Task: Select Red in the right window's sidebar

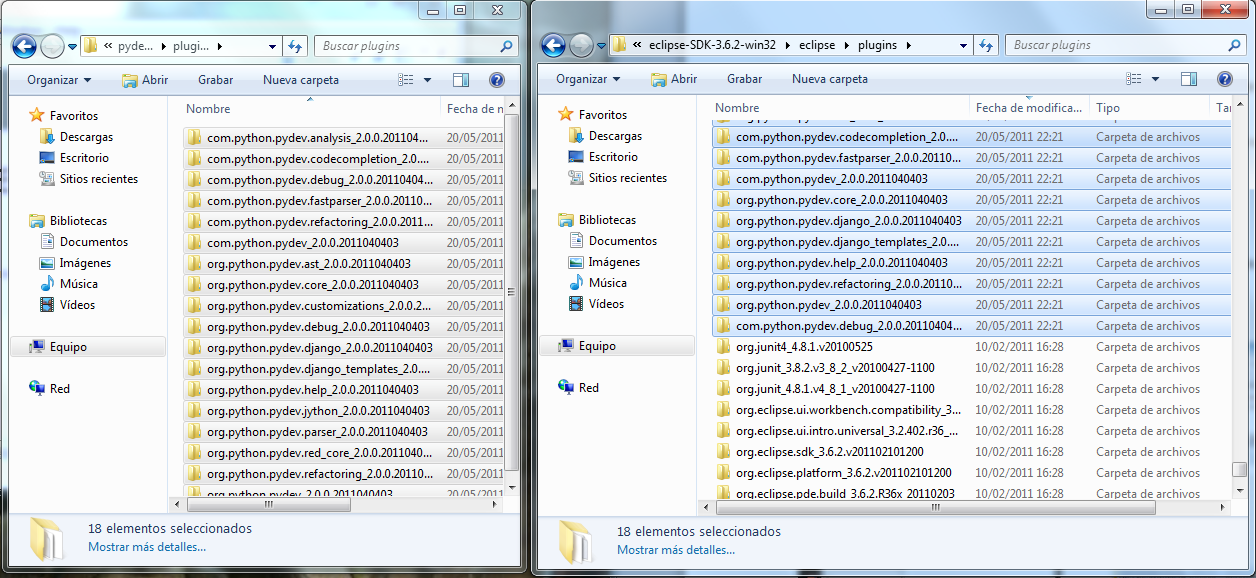Action: tap(589, 388)
